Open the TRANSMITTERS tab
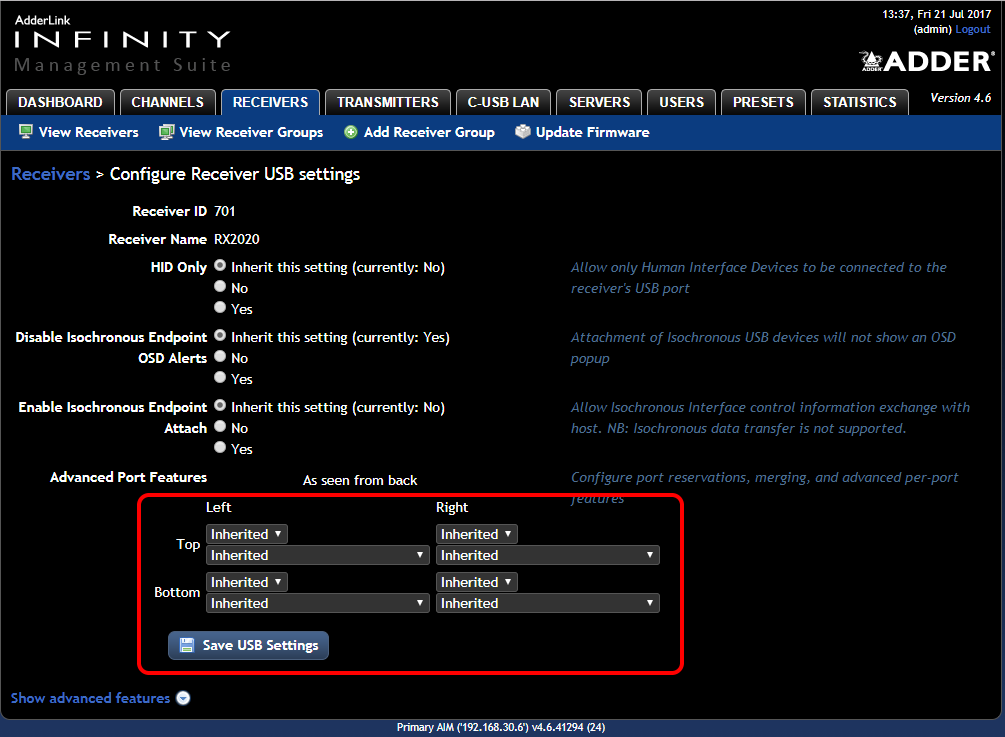The height and width of the screenshot is (737, 1005). tap(388, 102)
